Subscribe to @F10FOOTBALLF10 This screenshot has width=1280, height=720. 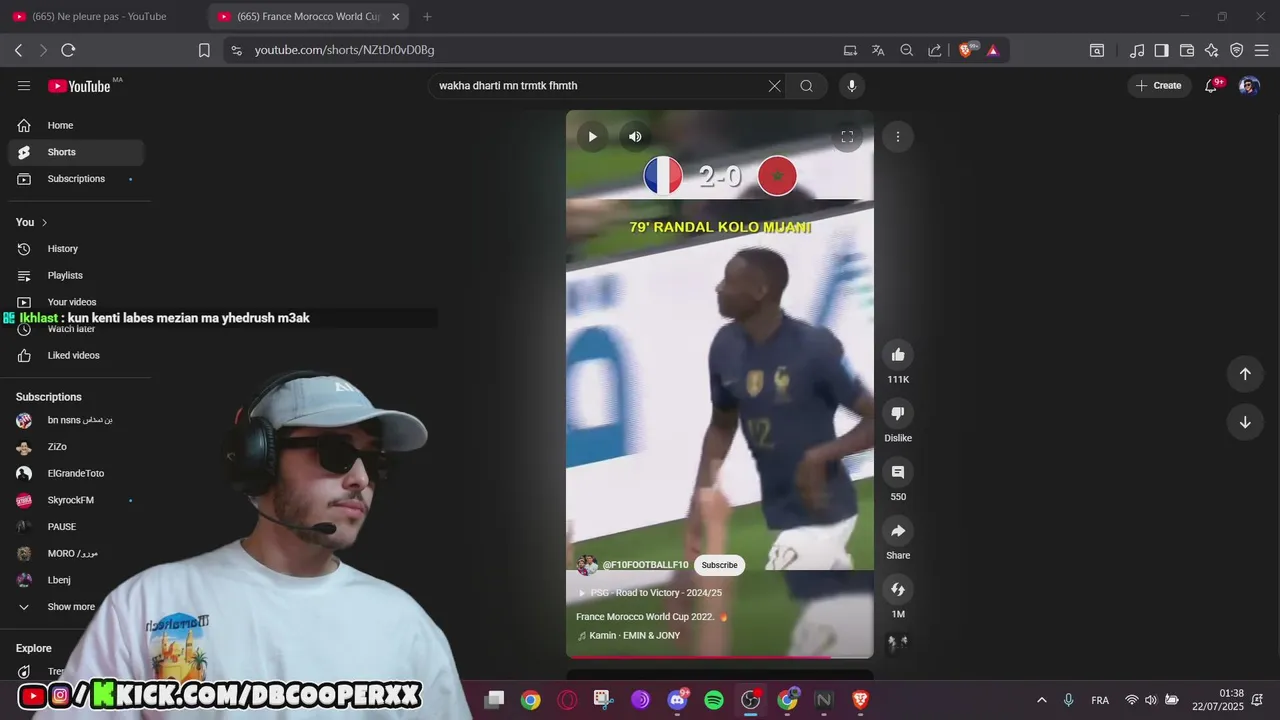pyautogui.click(x=719, y=565)
